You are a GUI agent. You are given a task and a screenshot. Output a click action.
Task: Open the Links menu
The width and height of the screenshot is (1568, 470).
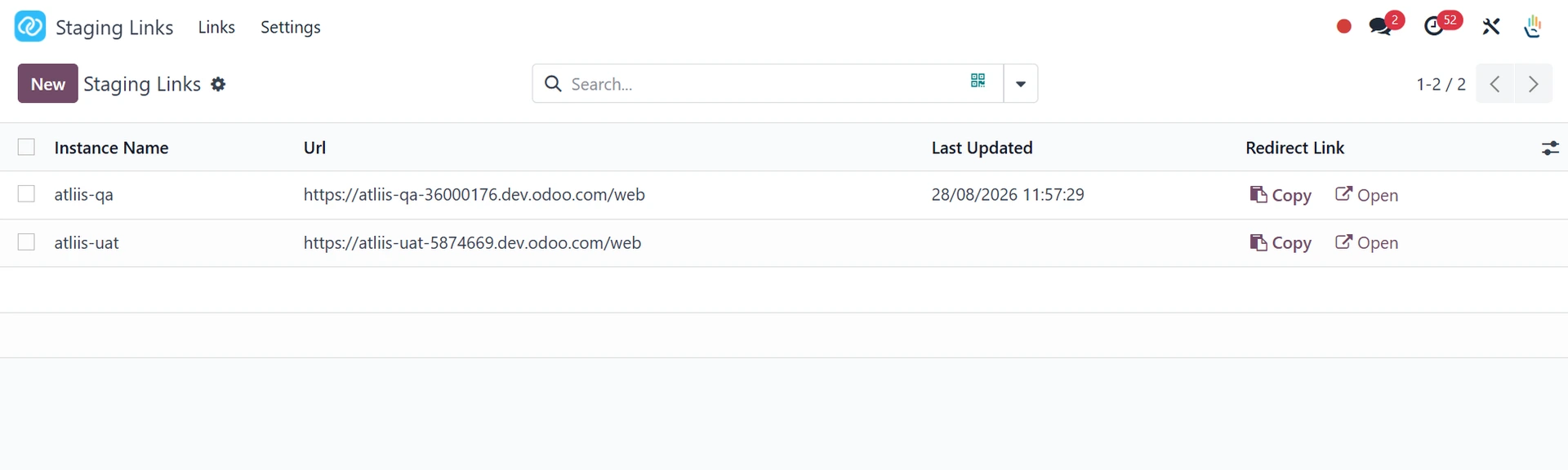216,27
